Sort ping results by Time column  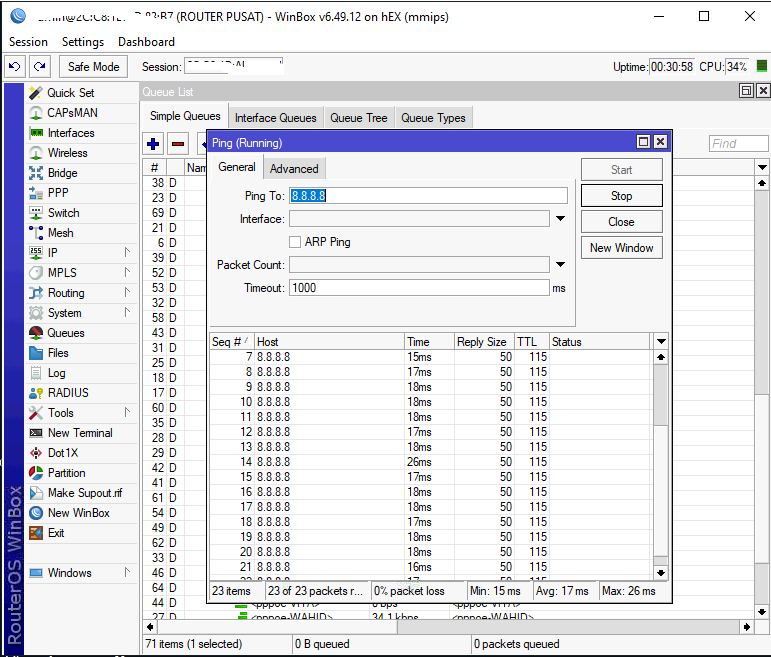click(429, 342)
